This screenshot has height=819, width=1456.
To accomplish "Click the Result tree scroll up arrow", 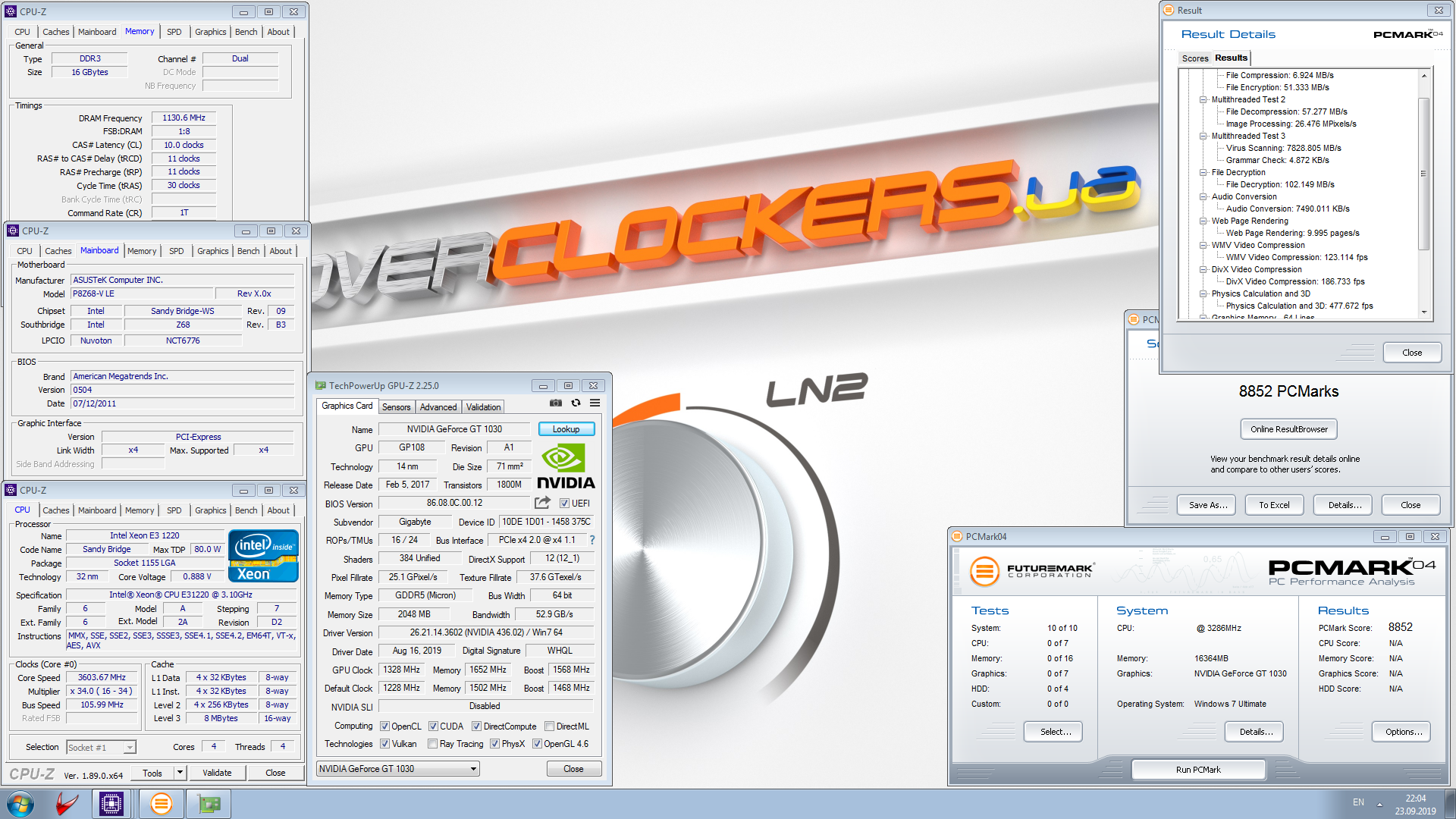I will [1423, 75].
